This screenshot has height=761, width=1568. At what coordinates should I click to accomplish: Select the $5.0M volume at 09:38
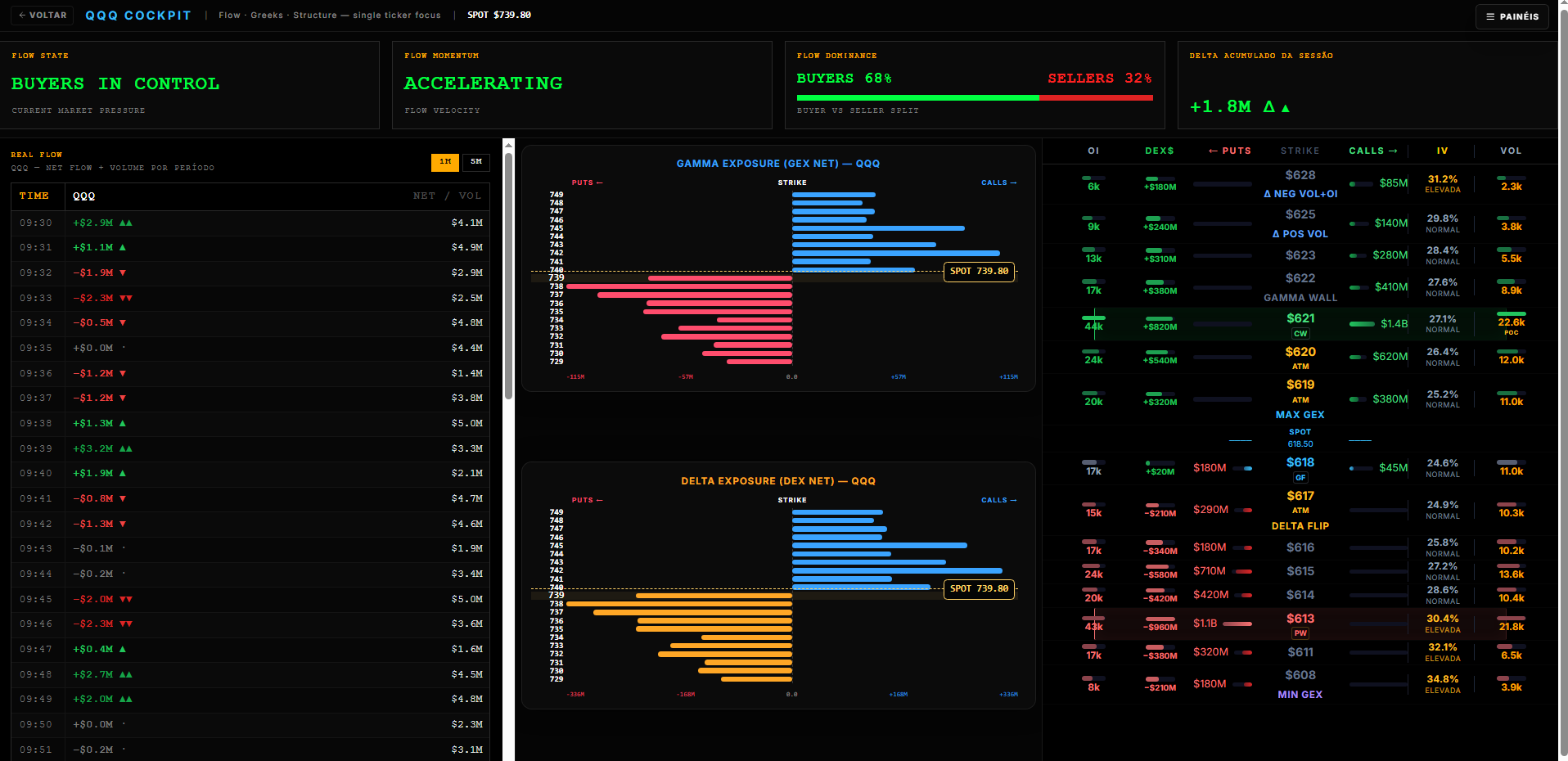[x=467, y=423]
